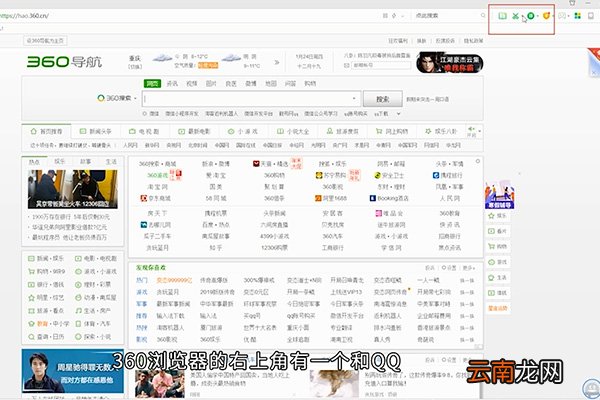Open the four-colored squares apps icon
This screenshot has width=600, height=400.
[x=577, y=16]
